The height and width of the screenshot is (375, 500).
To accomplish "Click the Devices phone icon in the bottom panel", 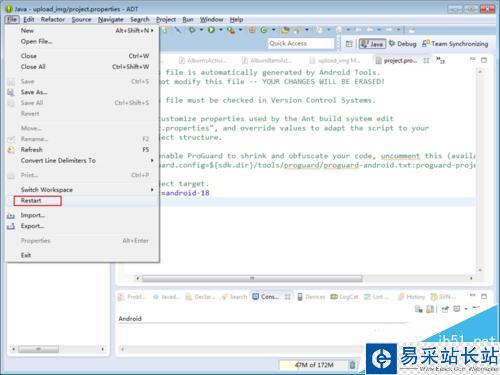I will [300, 297].
